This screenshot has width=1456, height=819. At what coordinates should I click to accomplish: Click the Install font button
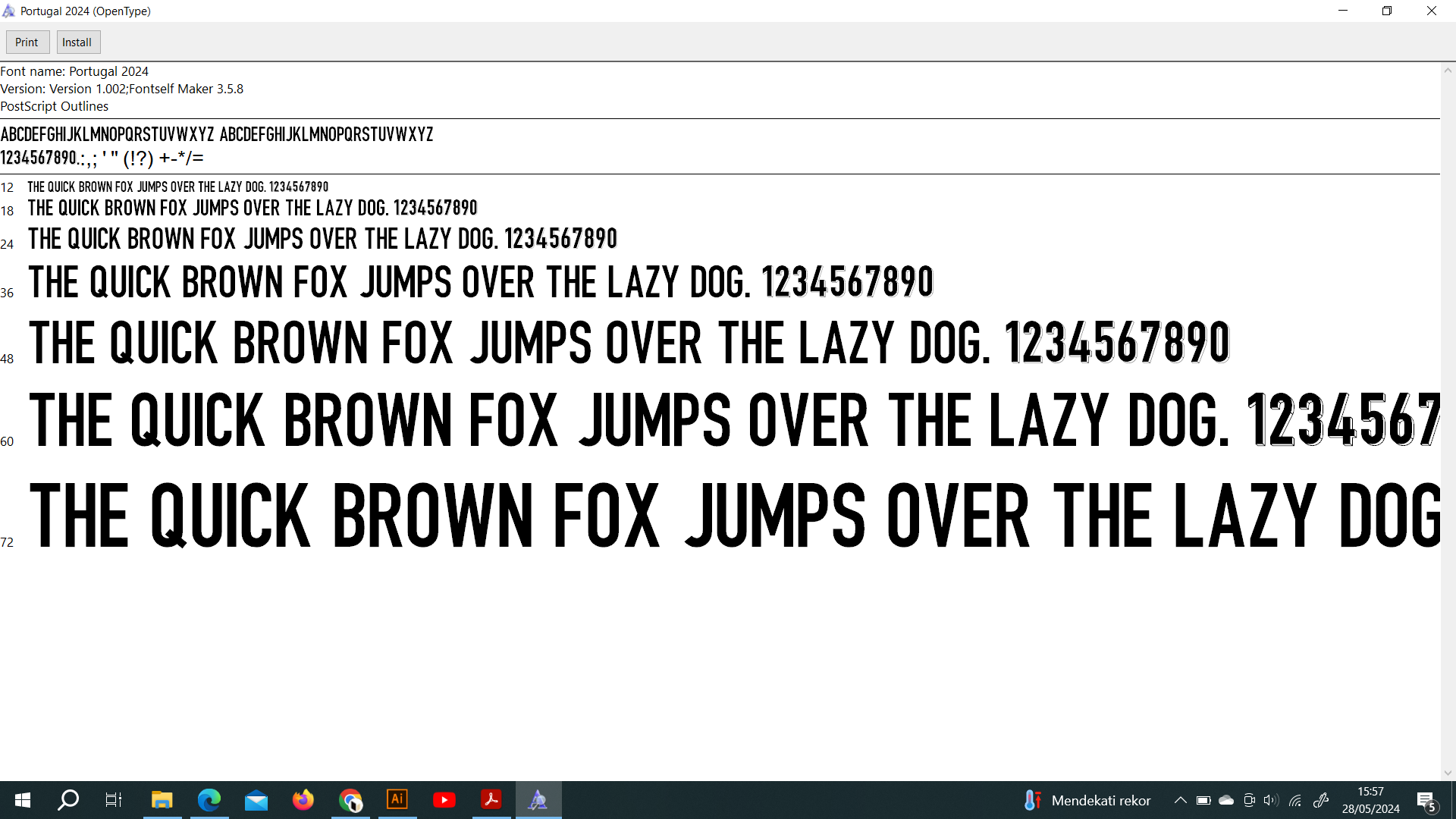point(77,42)
